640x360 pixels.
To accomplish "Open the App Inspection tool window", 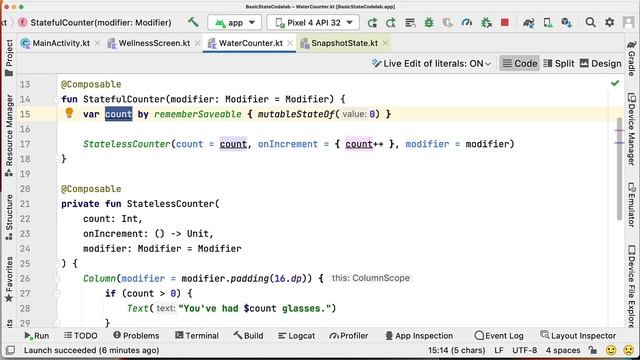I will [419, 336].
